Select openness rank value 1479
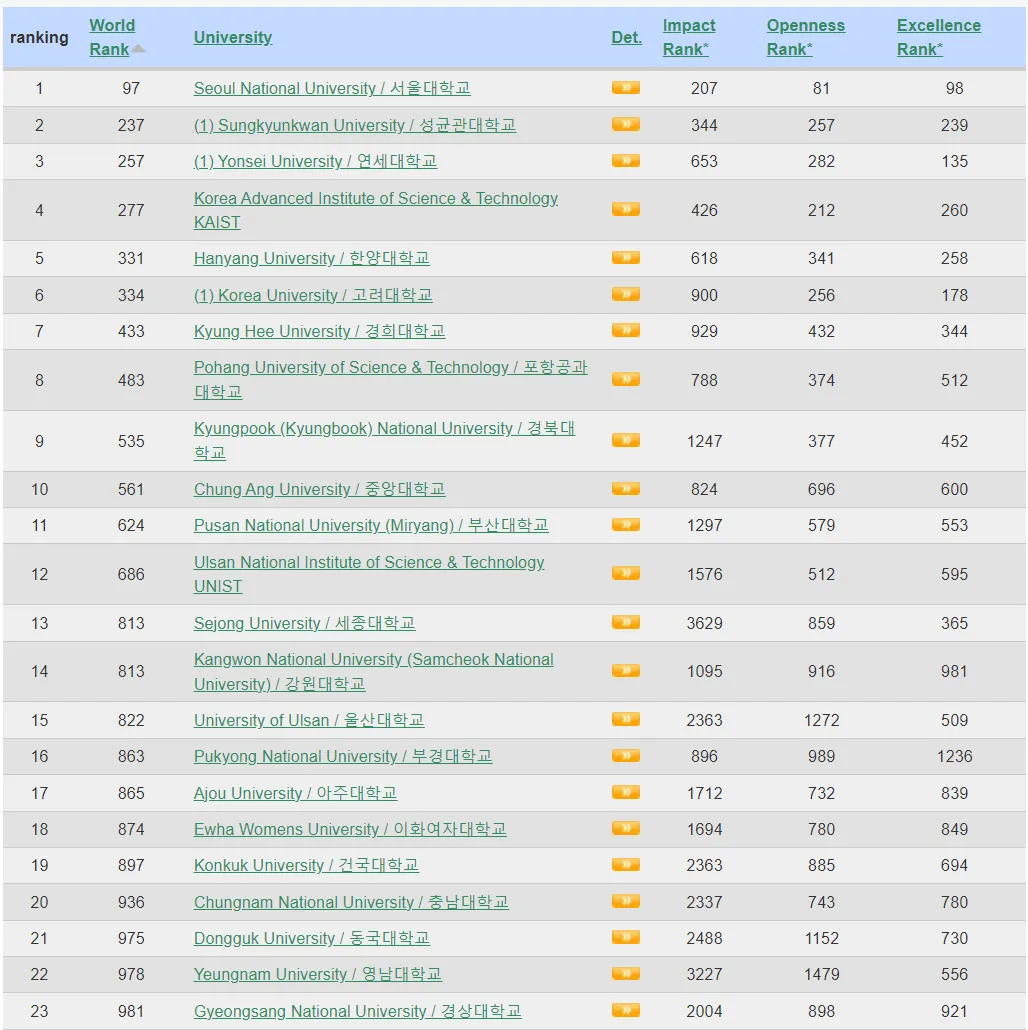This screenshot has width=1028, height=1030. pos(821,974)
